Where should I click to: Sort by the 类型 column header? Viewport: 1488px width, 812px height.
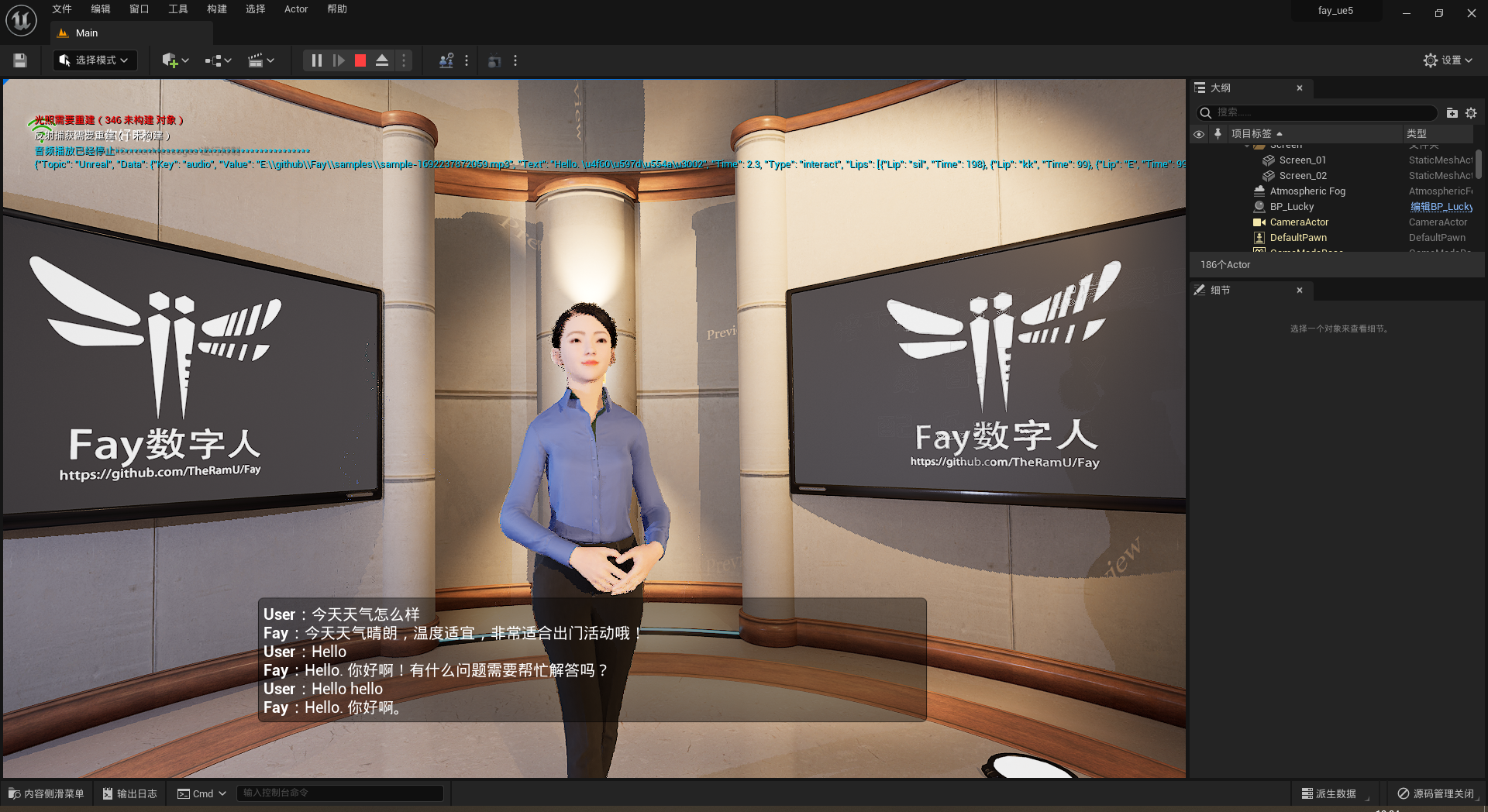1438,134
